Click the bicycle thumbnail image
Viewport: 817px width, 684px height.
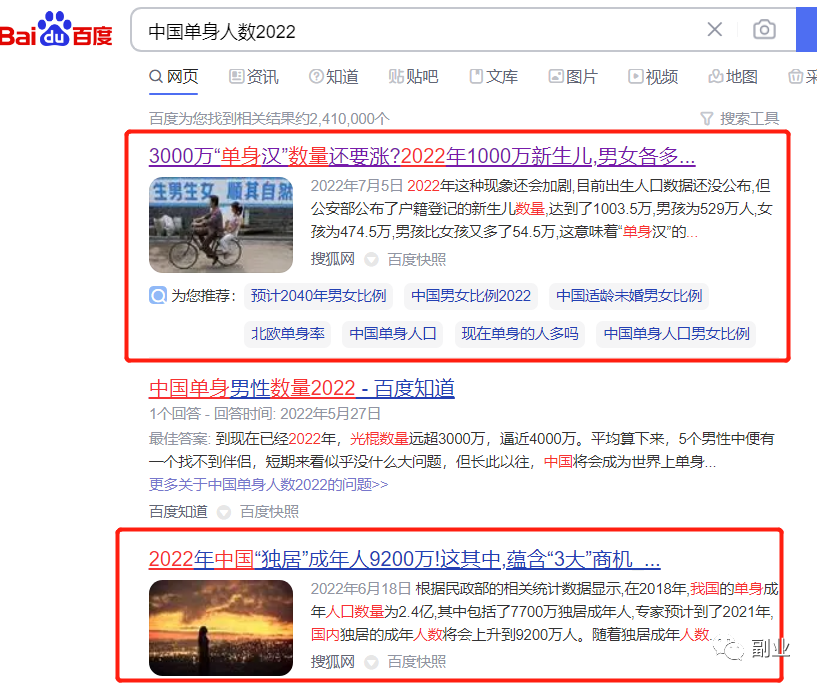click(x=221, y=225)
